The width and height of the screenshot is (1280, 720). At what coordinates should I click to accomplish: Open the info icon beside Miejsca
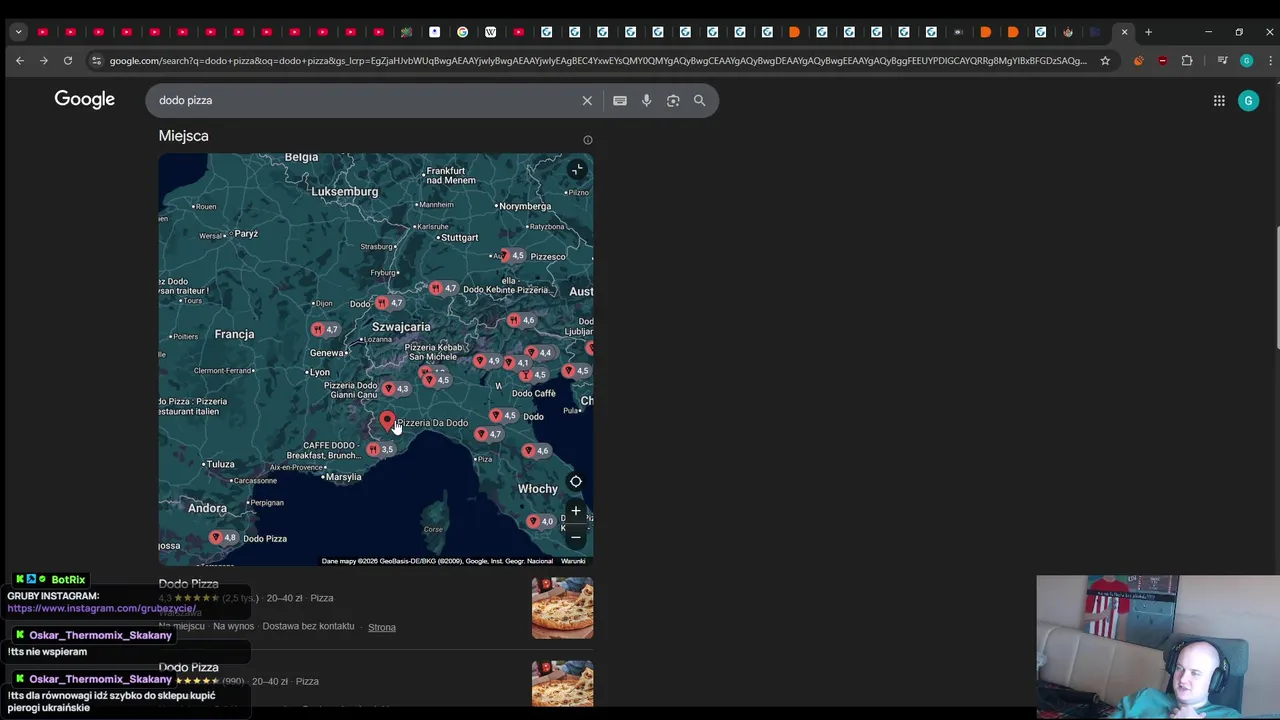tap(588, 140)
